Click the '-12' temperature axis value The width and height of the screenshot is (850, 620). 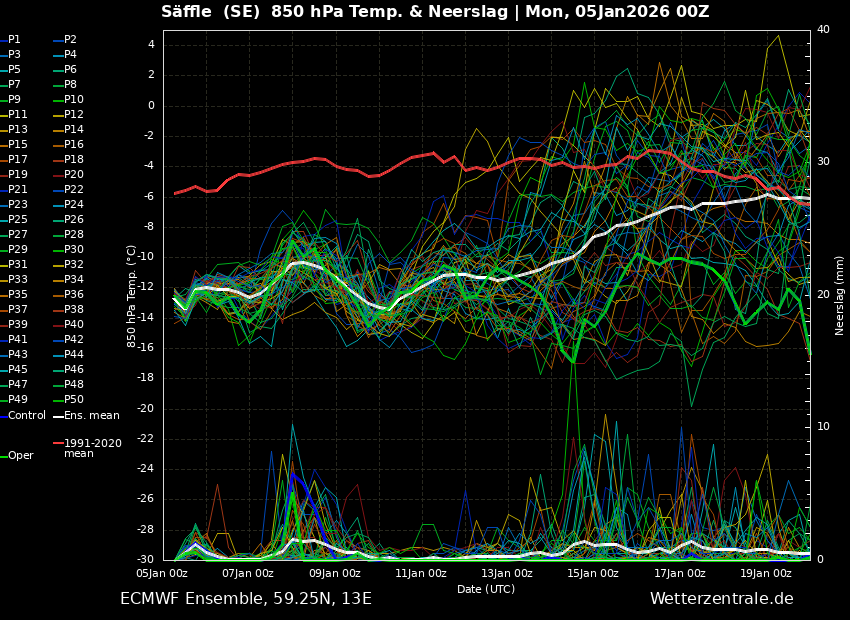click(x=146, y=287)
